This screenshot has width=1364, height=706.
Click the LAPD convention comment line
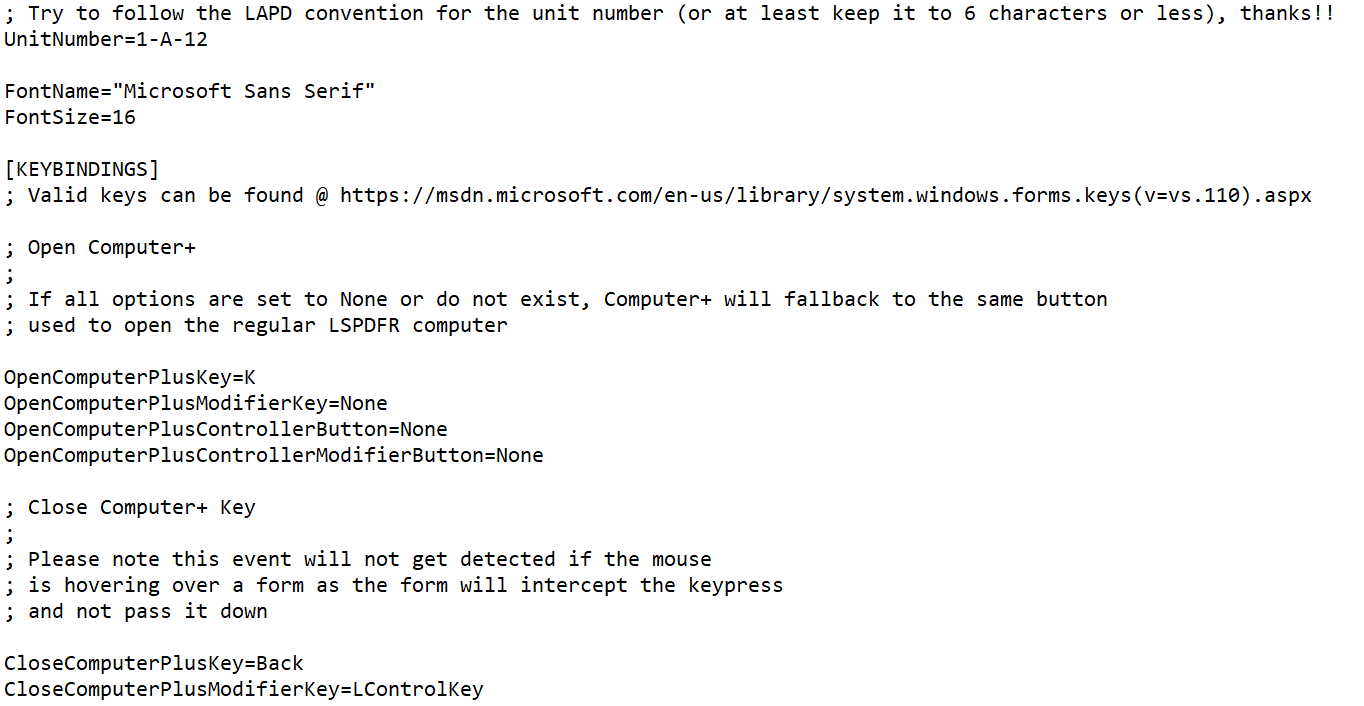pyautogui.click(x=668, y=14)
